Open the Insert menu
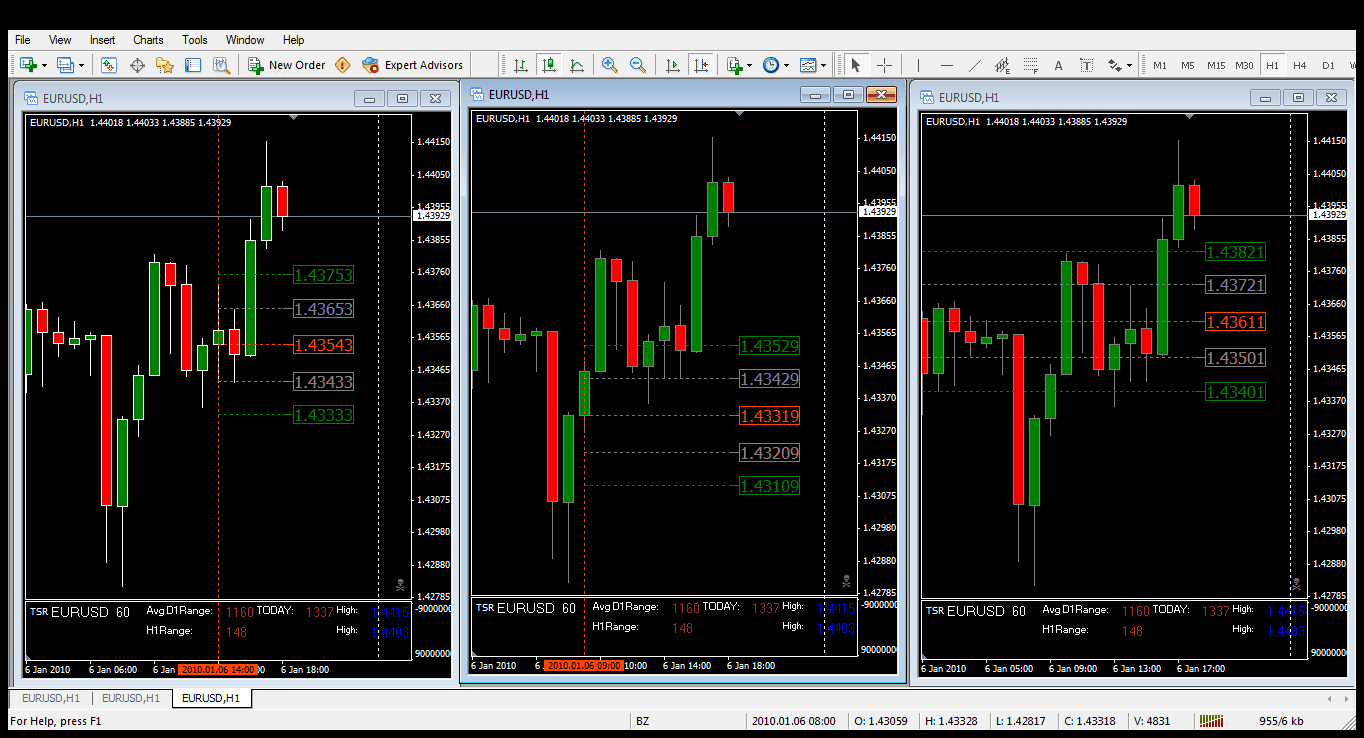Image resolution: width=1364 pixels, height=738 pixels. tap(102, 40)
